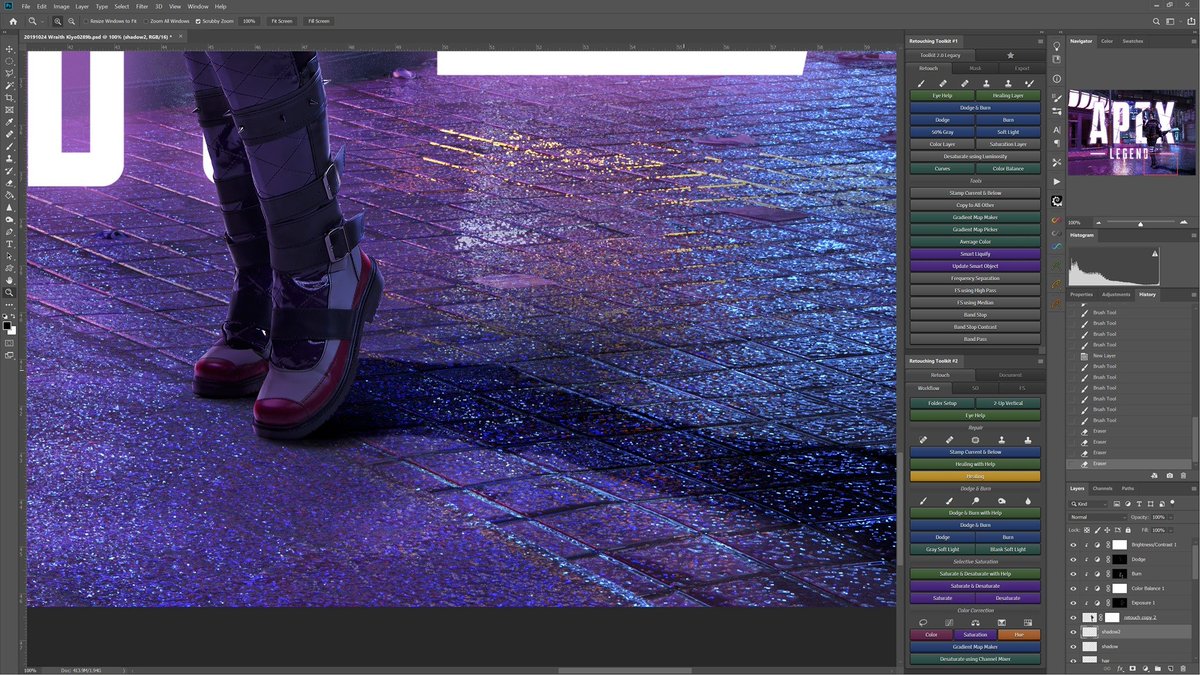
Task: Open Retouching Toolkit #2 panel menu
Action: click(1040, 361)
